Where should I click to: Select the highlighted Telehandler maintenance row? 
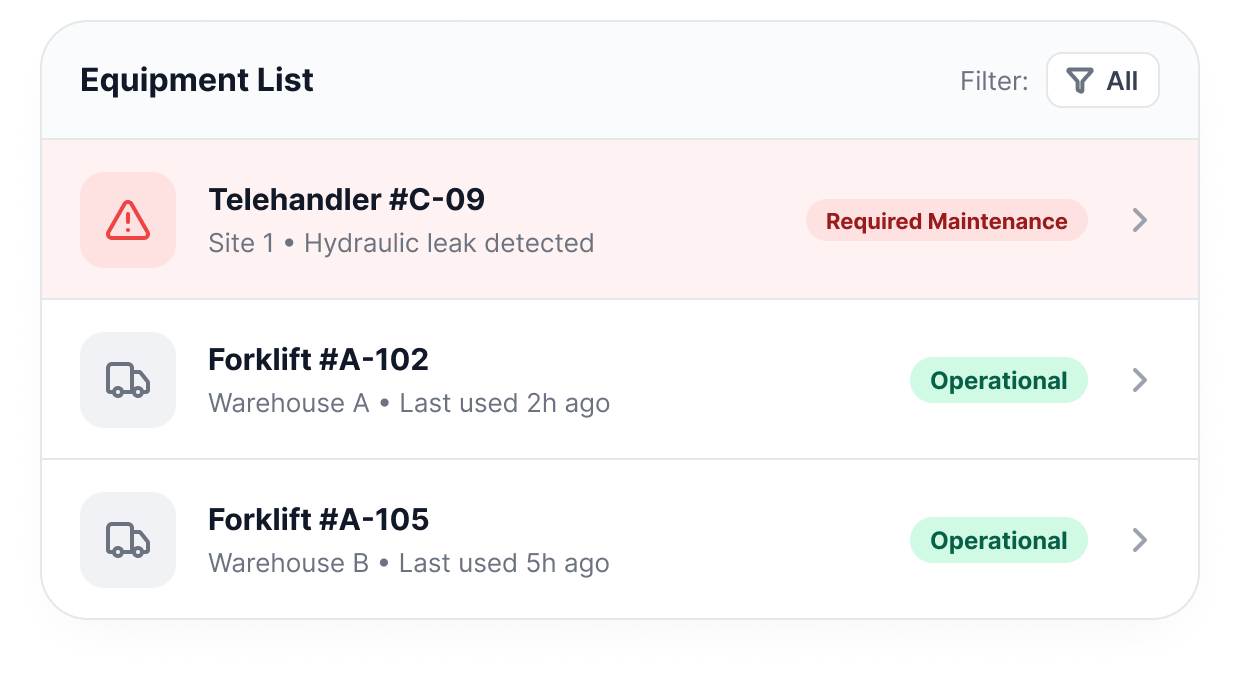click(x=620, y=220)
